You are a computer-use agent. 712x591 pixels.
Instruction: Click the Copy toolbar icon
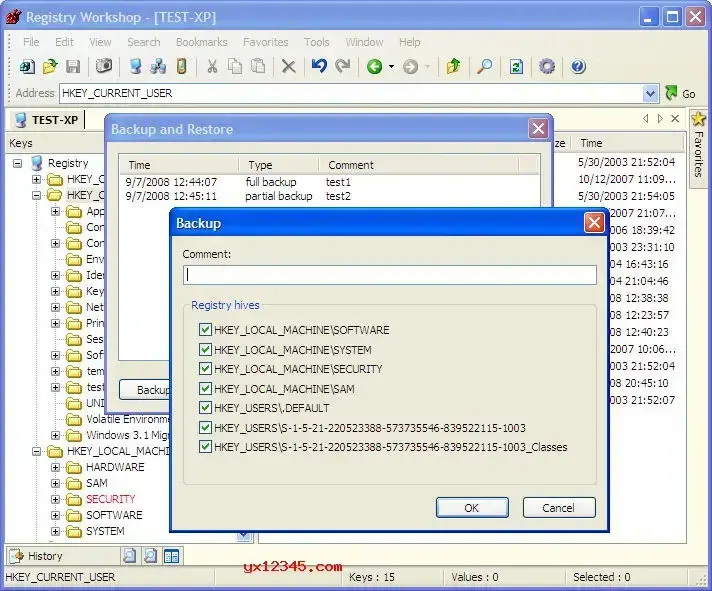click(235, 67)
